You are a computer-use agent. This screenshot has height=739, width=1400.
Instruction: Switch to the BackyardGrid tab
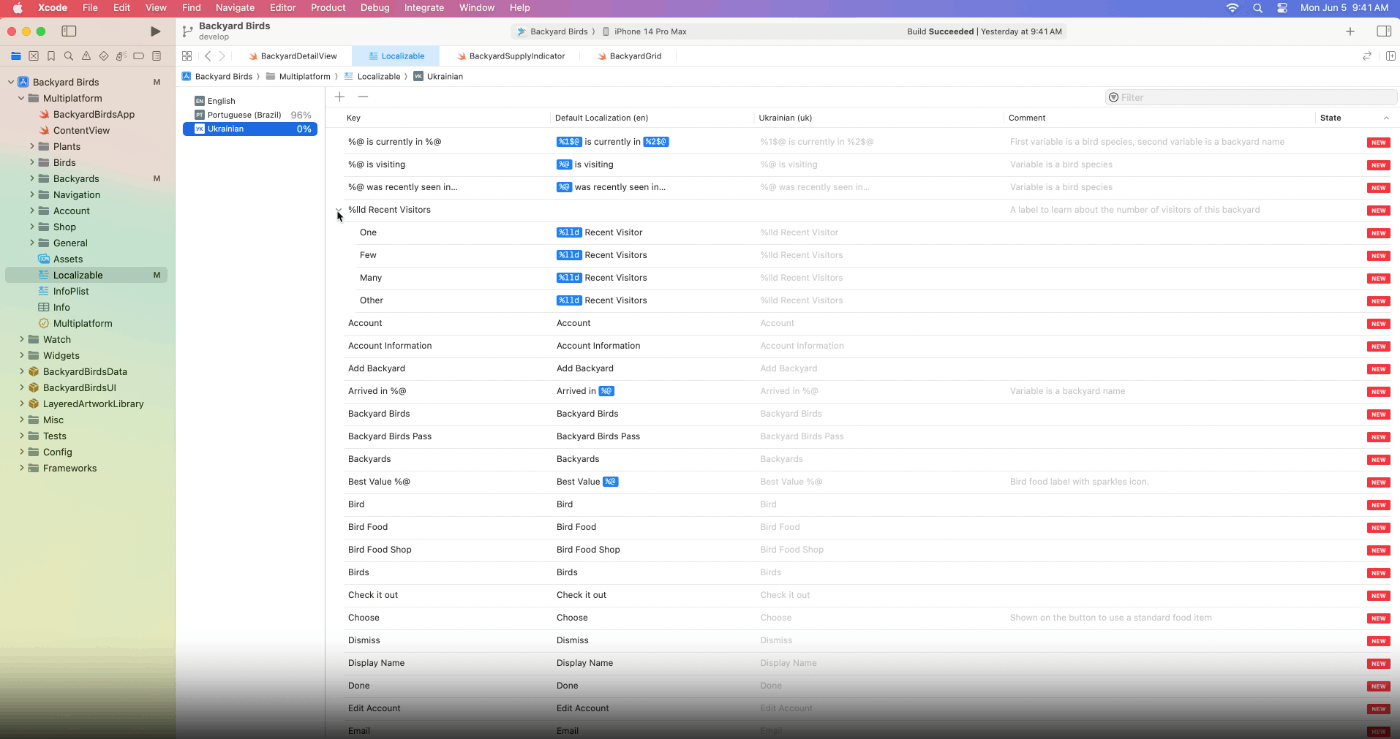coord(629,56)
